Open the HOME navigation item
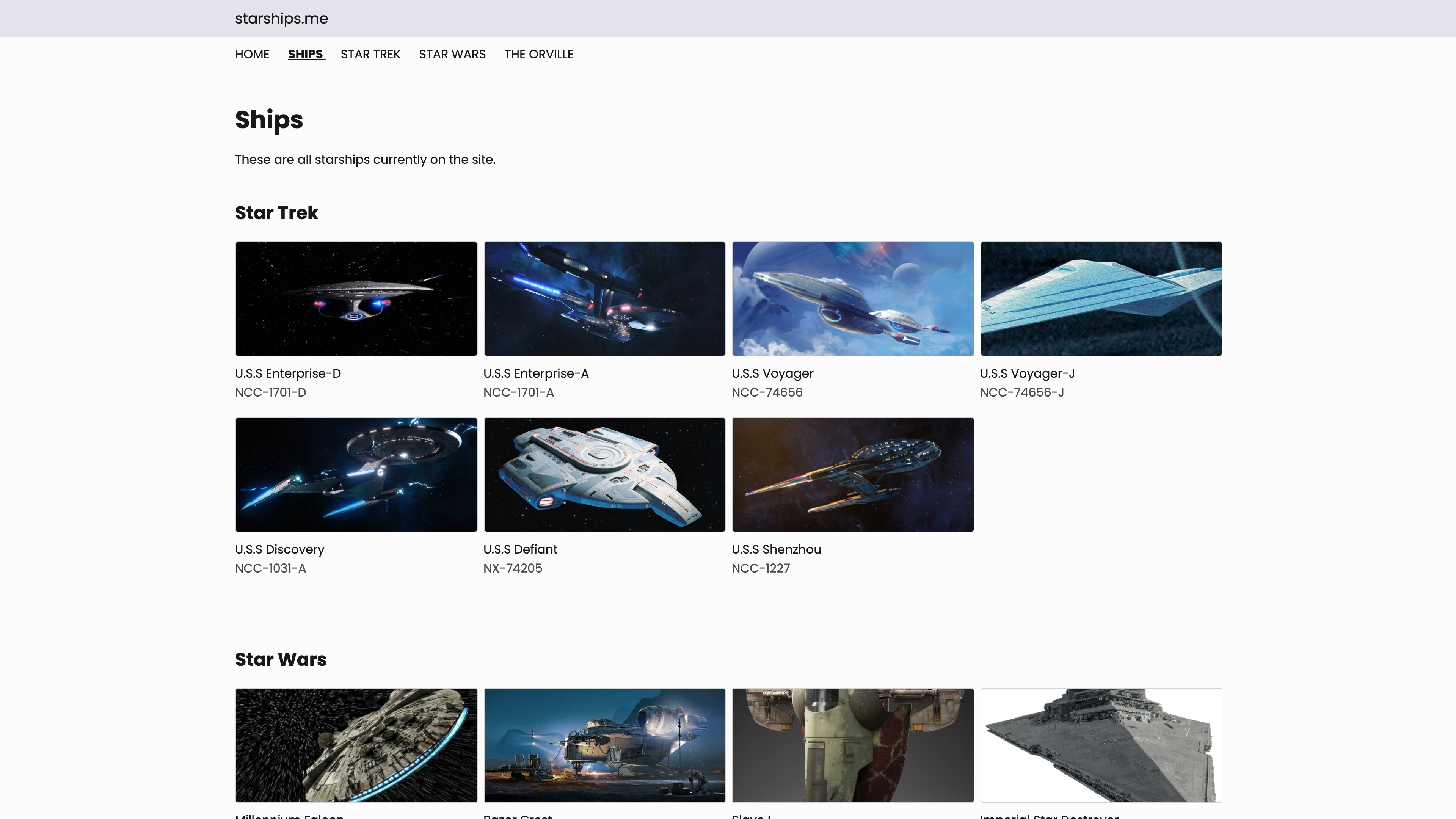Screen dimensions: 1456x819 coord(252,54)
